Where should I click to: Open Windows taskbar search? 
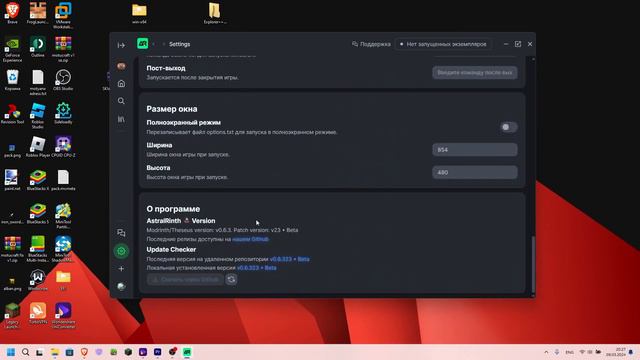25,352
